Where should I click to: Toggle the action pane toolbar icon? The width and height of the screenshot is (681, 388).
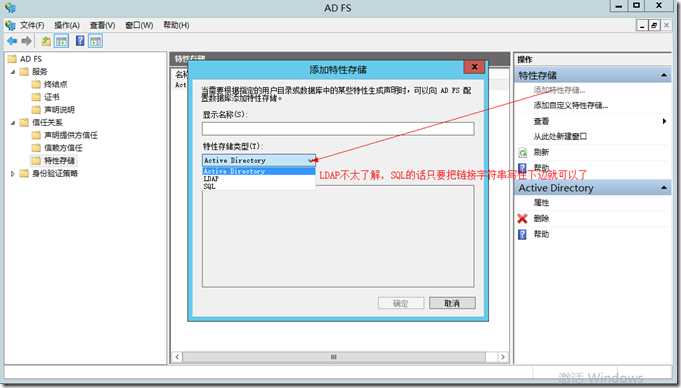[96, 41]
